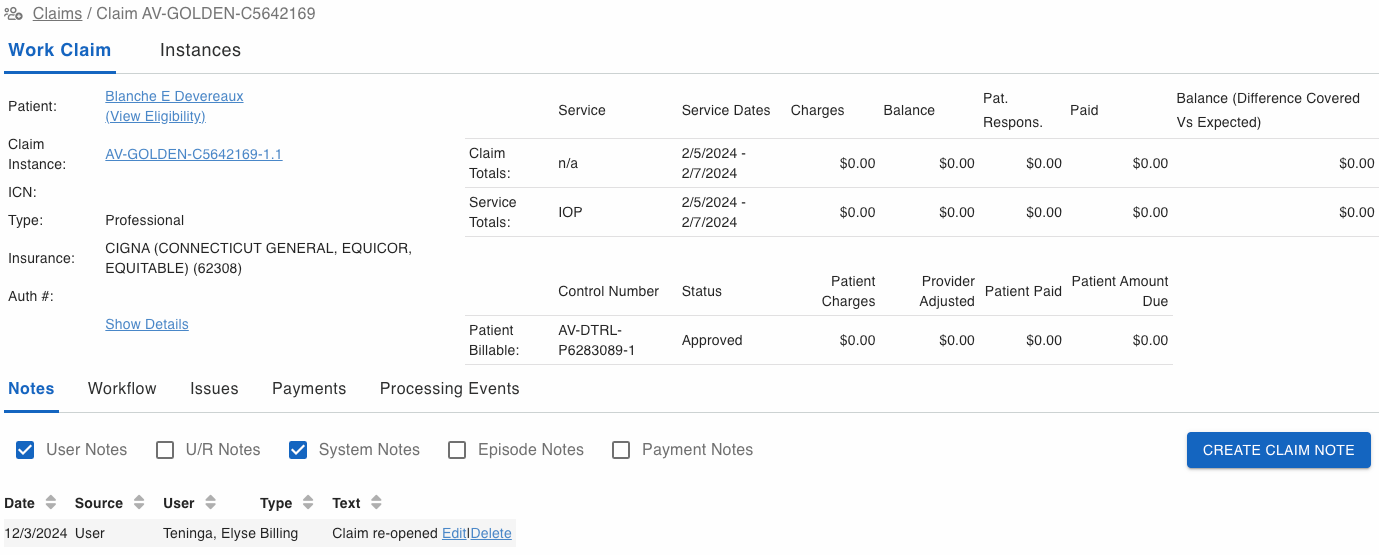Go to the Payments tab
This screenshot has height=555, width=1379.
309,389
